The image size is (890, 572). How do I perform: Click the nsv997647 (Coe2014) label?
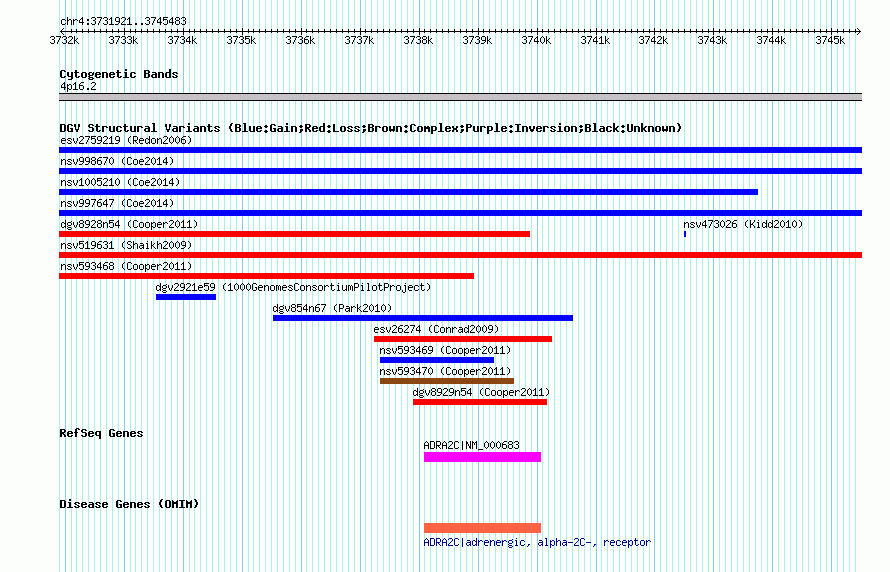[117, 203]
